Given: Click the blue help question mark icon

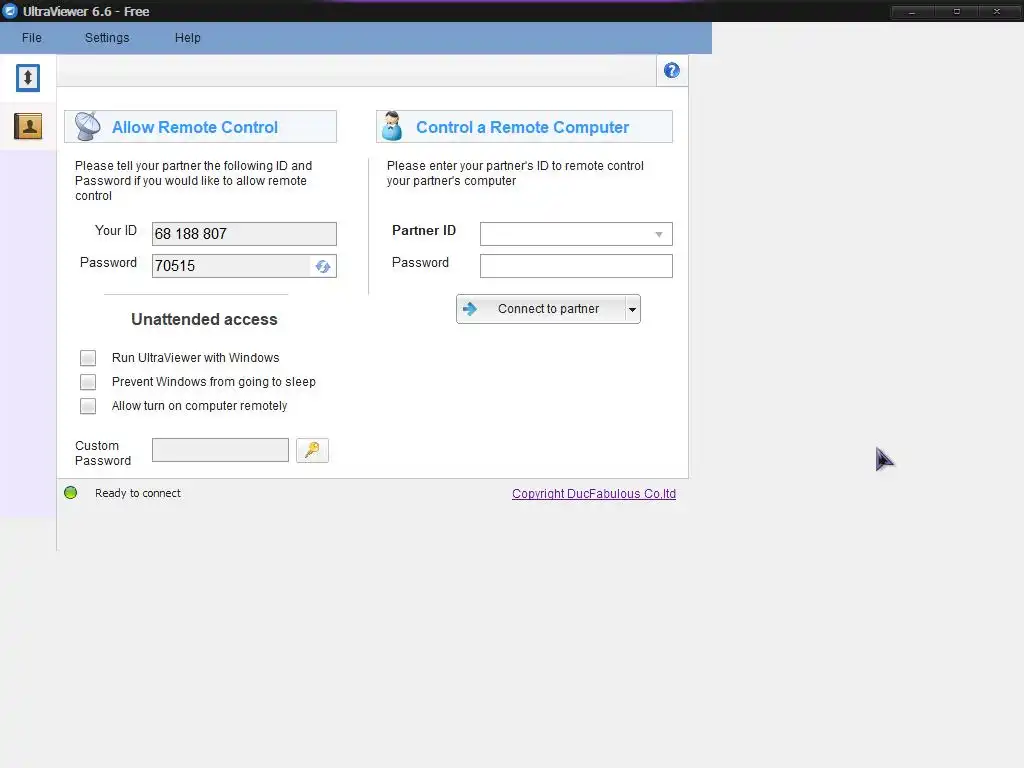Looking at the screenshot, I should tap(671, 71).
